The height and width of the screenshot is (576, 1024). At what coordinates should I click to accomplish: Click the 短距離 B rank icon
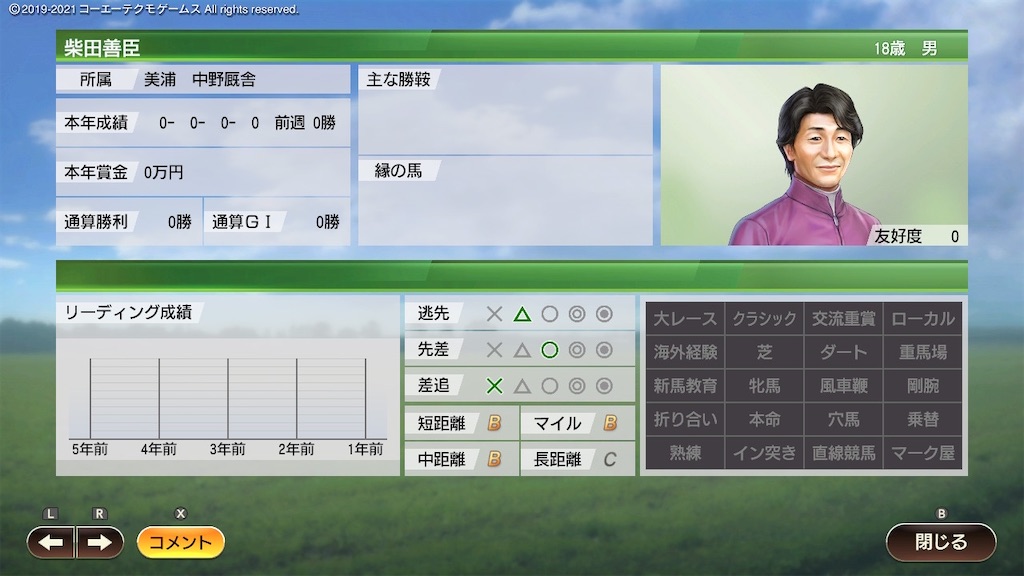coord(494,423)
